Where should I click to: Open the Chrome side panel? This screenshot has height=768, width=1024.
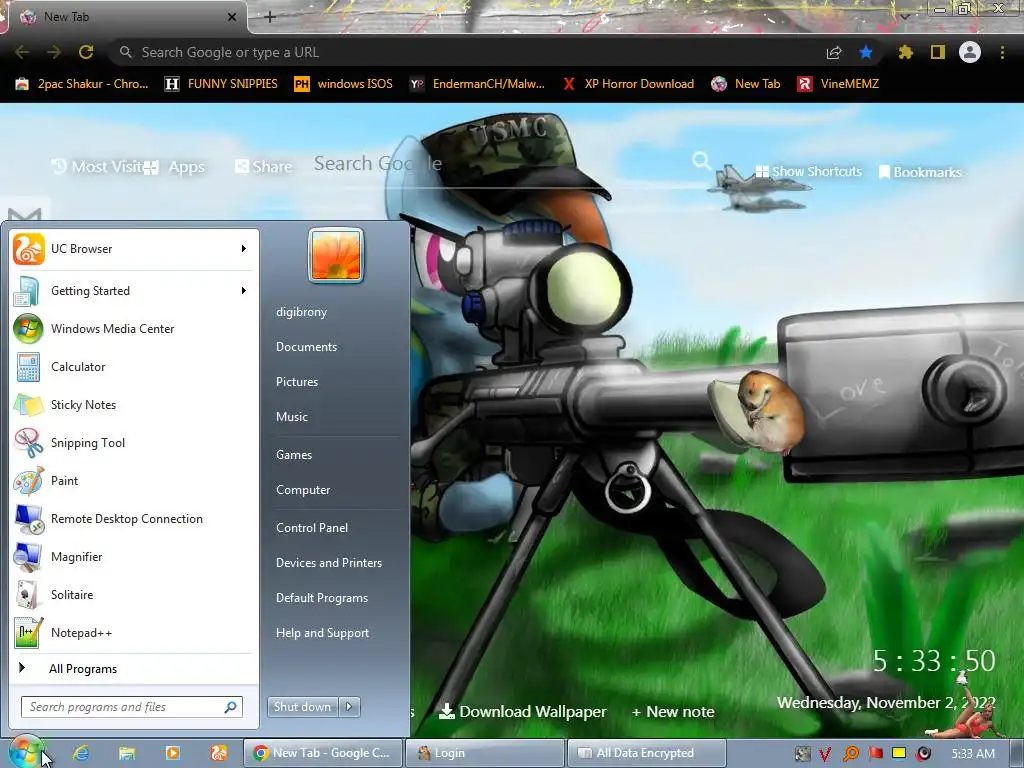[x=938, y=52]
